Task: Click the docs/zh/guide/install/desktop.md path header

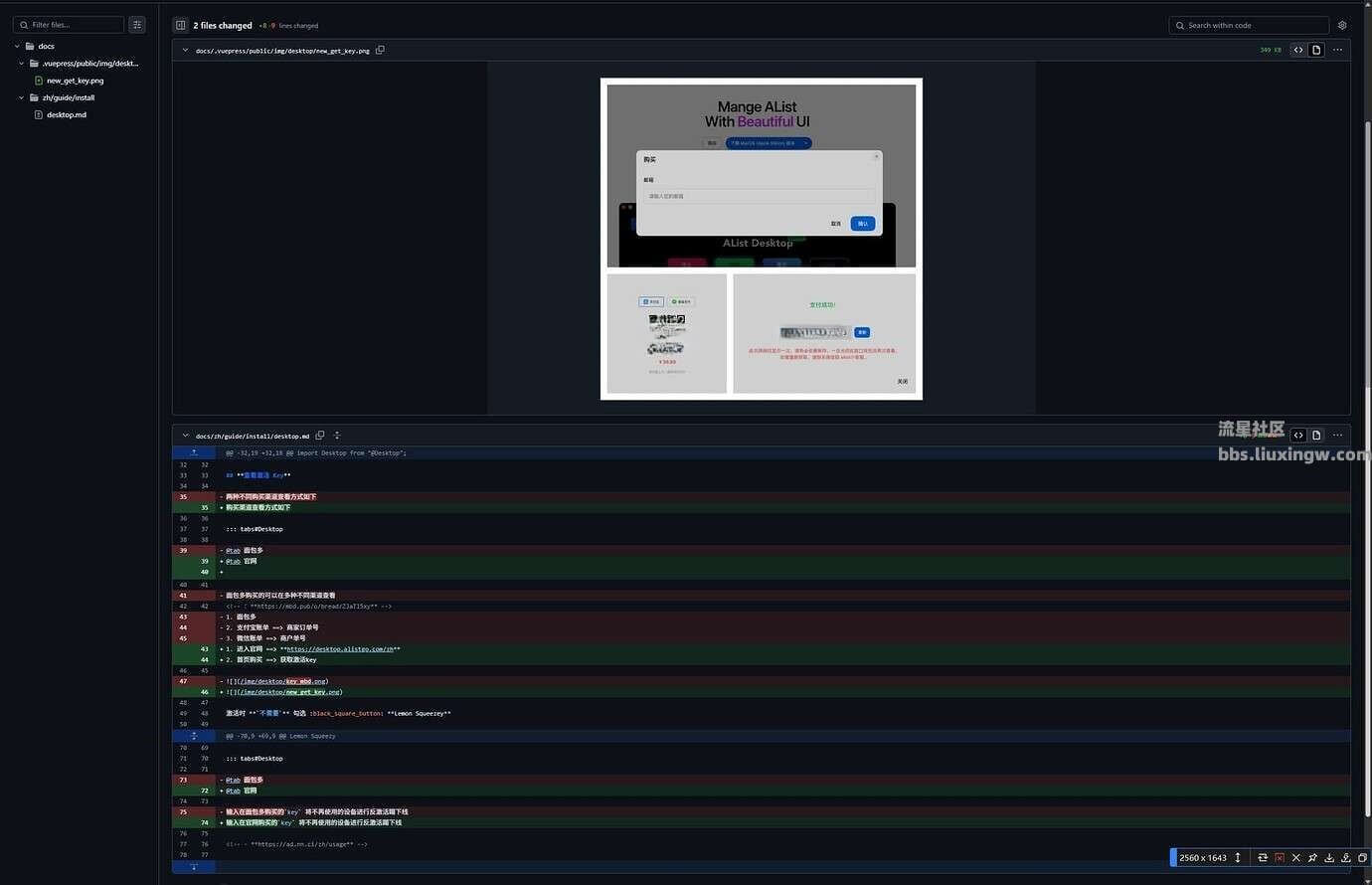Action: click(253, 436)
